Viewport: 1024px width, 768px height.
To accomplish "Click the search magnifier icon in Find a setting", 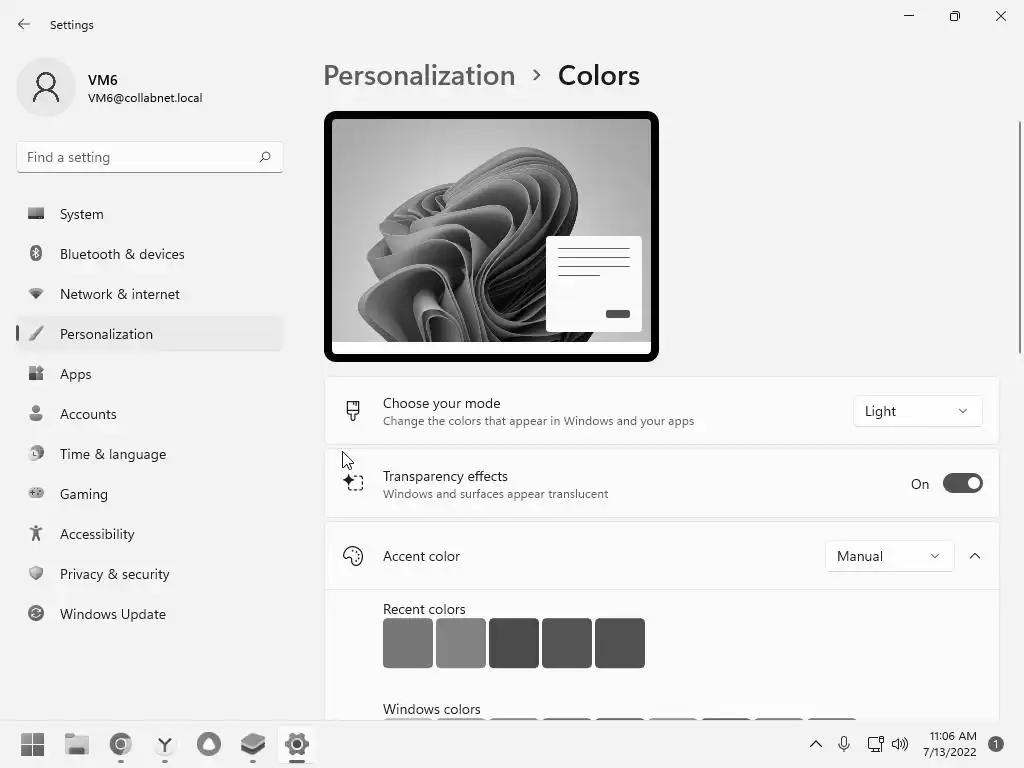I will pyautogui.click(x=264, y=157).
